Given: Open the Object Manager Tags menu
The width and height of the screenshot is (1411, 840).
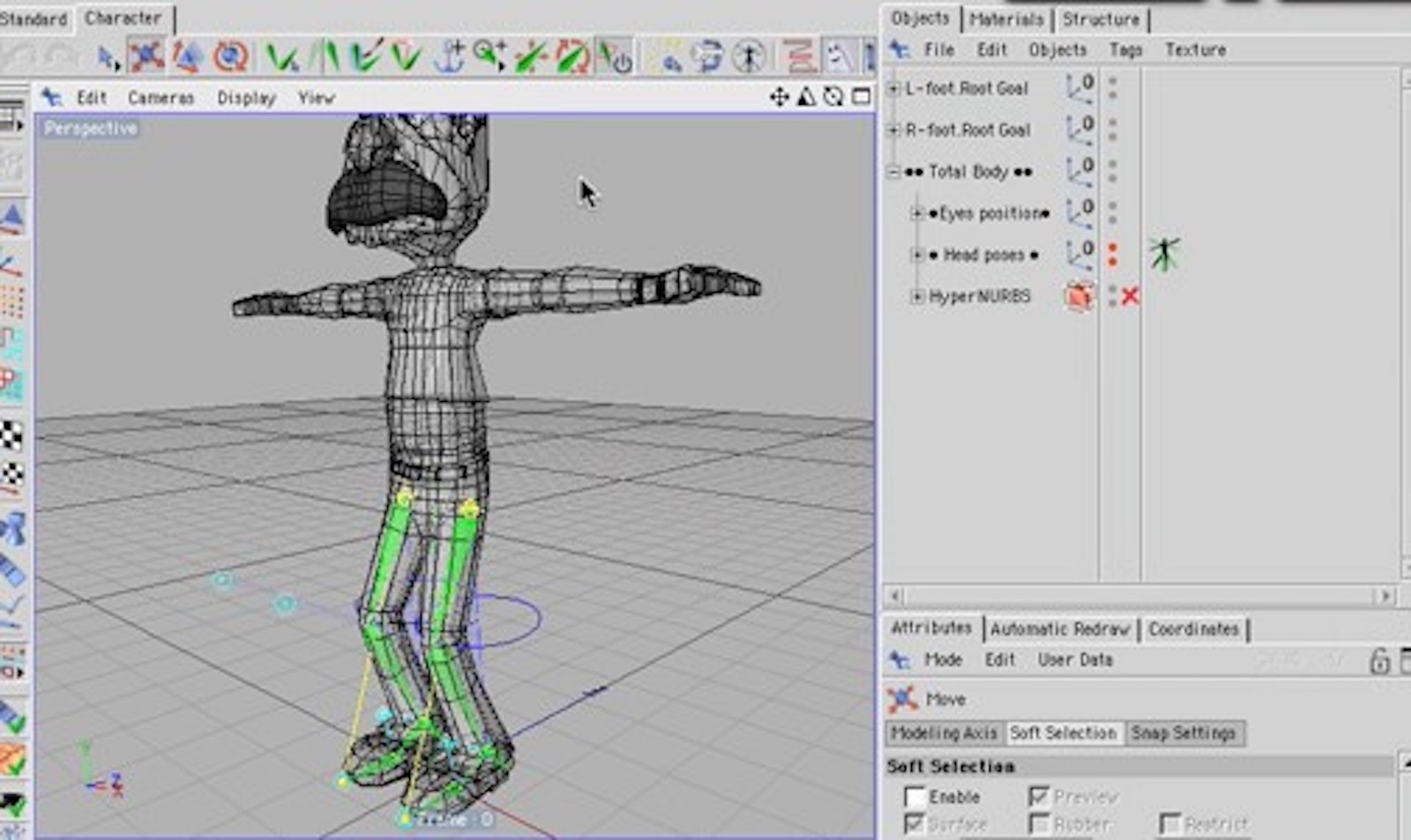Looking at the screenshot, I should (x=1125, y=49).
